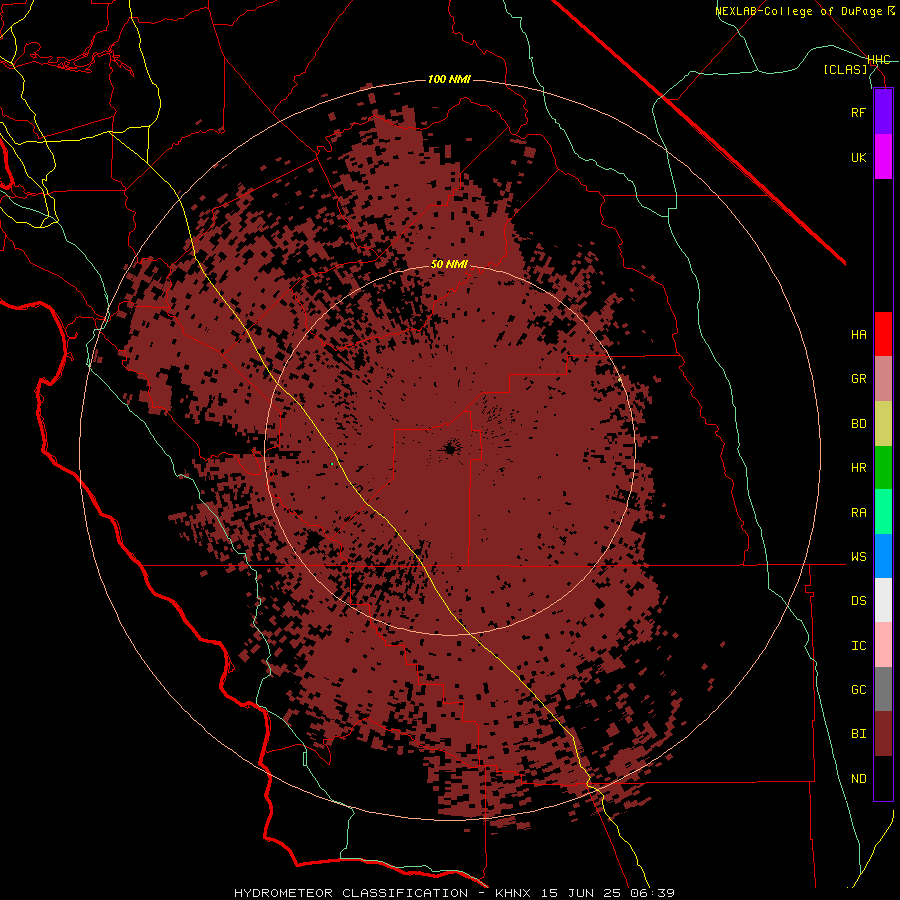This screenshot has height=900, width=900.
Task: Select the pink GR legend swatch
Action: point(883,379)
